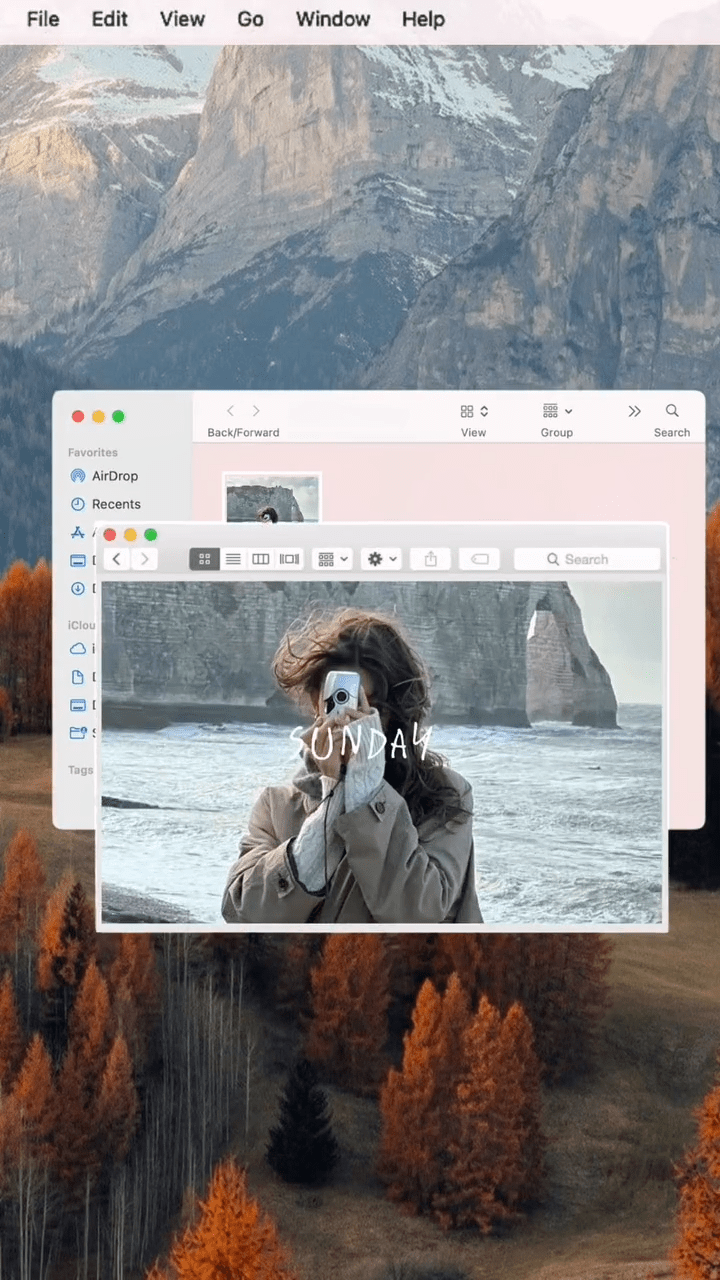Click the Edit Tags icon
720x1280 pixels.
[479, 559]
